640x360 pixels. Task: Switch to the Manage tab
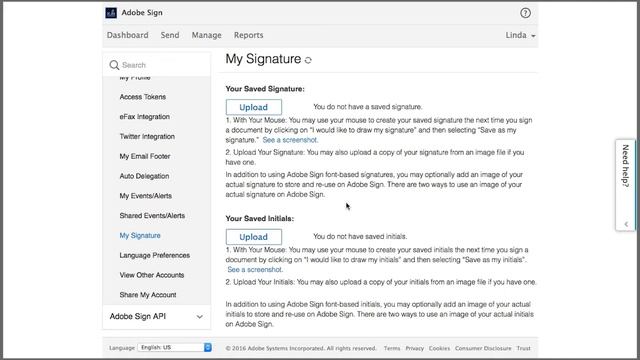207,35
